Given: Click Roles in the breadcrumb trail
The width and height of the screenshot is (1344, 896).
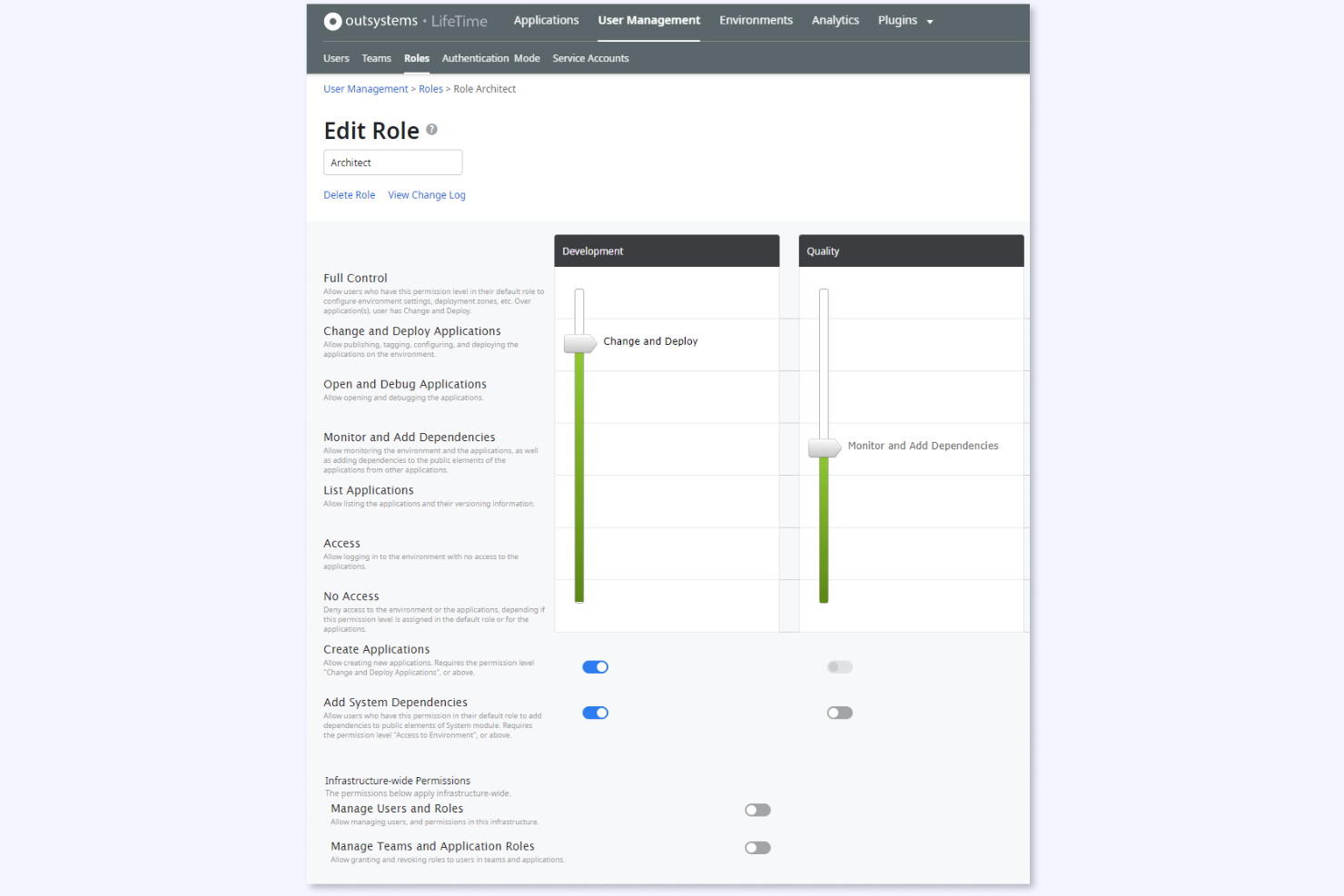Looking at the screenshot, I should click(x=430, y=88).
